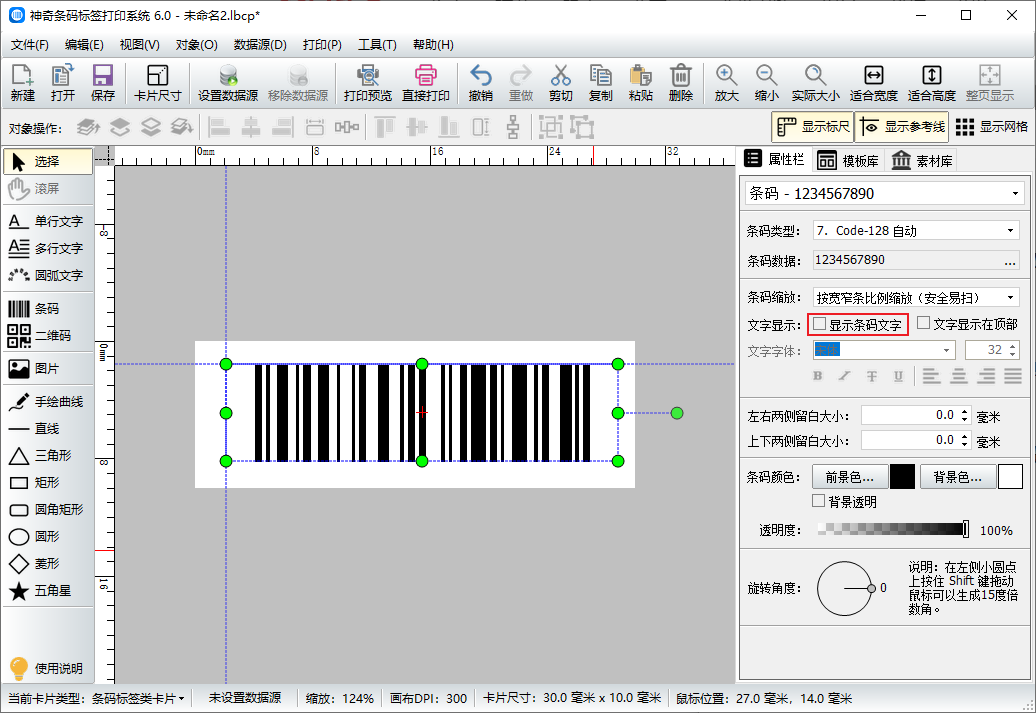Screen dimensions: 1036x713
Task: Fit canvas with 适合高度 icon
Action: click(932, 83)
